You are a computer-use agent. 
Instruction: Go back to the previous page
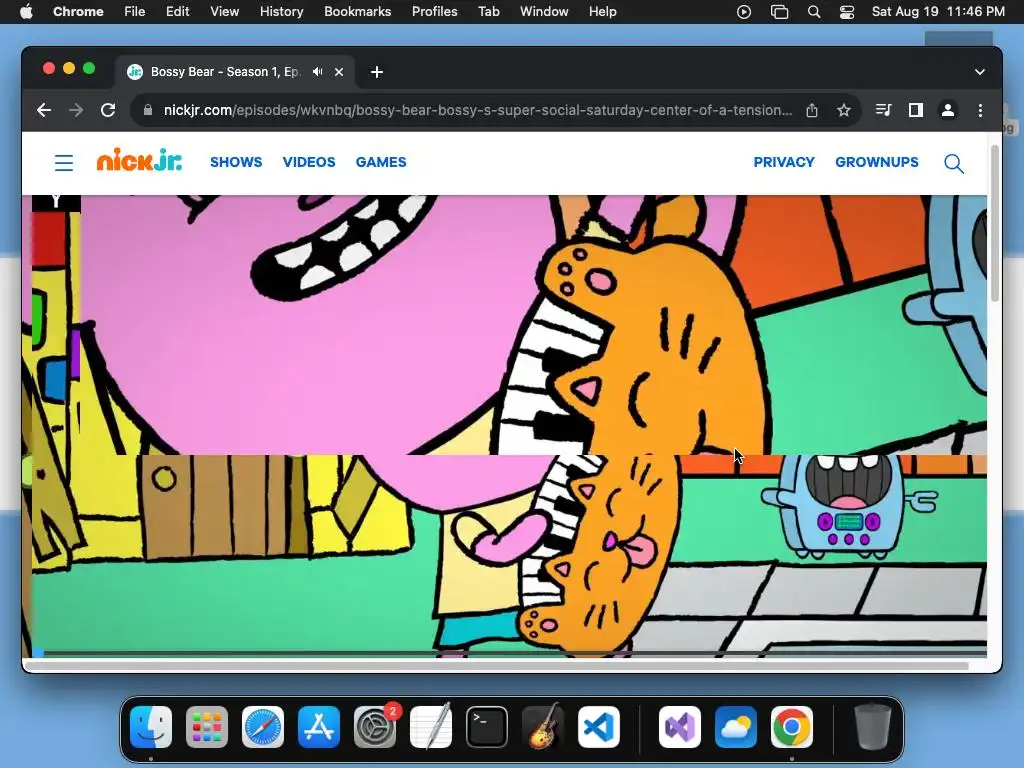[44, 110]
